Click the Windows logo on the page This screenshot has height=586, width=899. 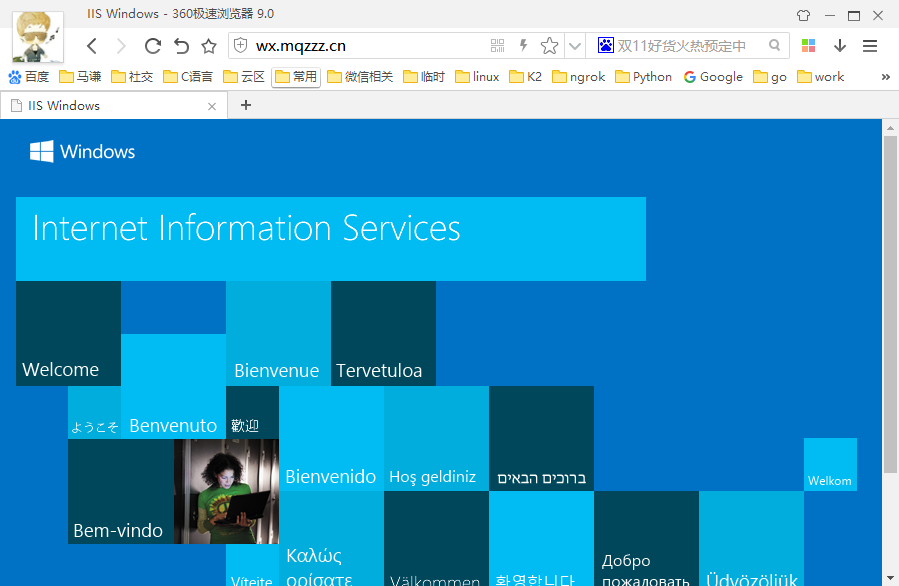(x=83, y=151)
